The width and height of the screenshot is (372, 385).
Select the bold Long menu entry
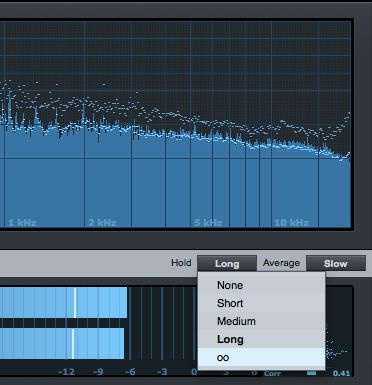pyautogui.click(x=261, y=339)
